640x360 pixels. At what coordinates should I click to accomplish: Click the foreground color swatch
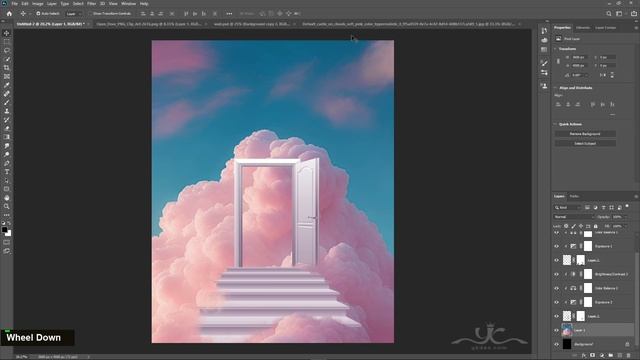pos(4,230)
